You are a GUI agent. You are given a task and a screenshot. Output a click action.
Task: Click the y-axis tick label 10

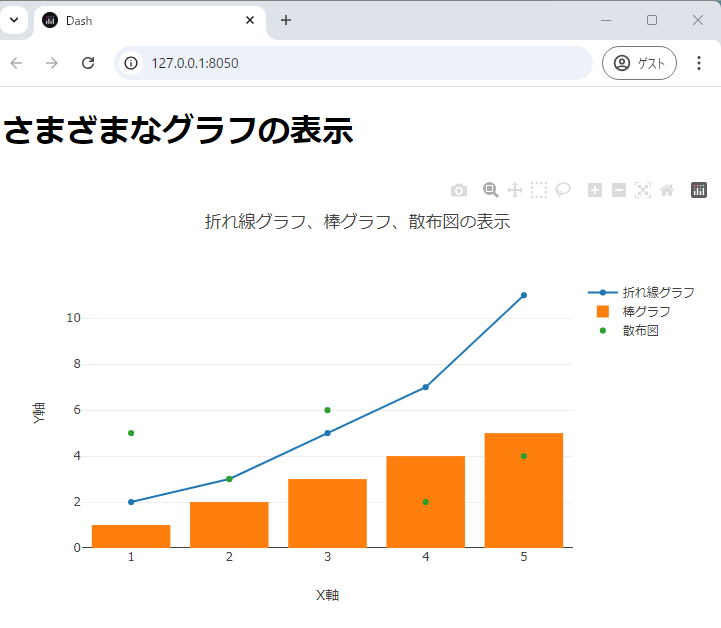click(73, 318)
